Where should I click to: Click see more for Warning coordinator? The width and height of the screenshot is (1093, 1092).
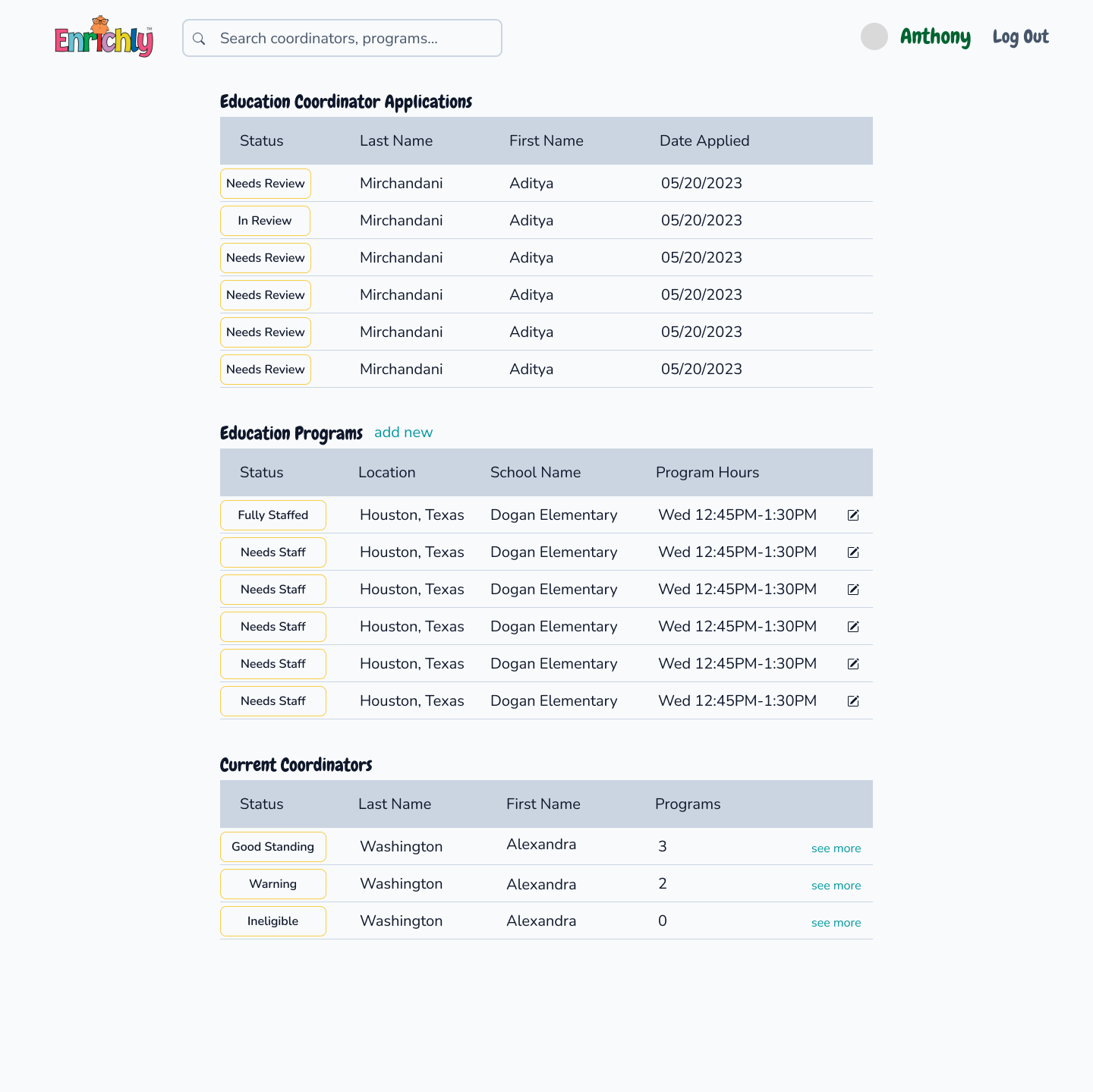pos(836,886)
